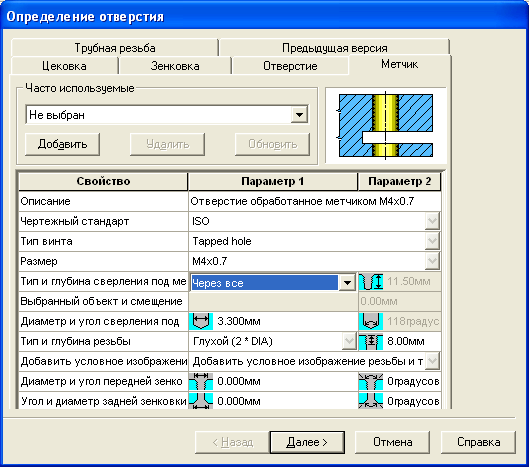Viewport: 529px width, 467px height.
Task: Select the Угол и диаметр задней зенковки label
Action: [x=103, y=401]
